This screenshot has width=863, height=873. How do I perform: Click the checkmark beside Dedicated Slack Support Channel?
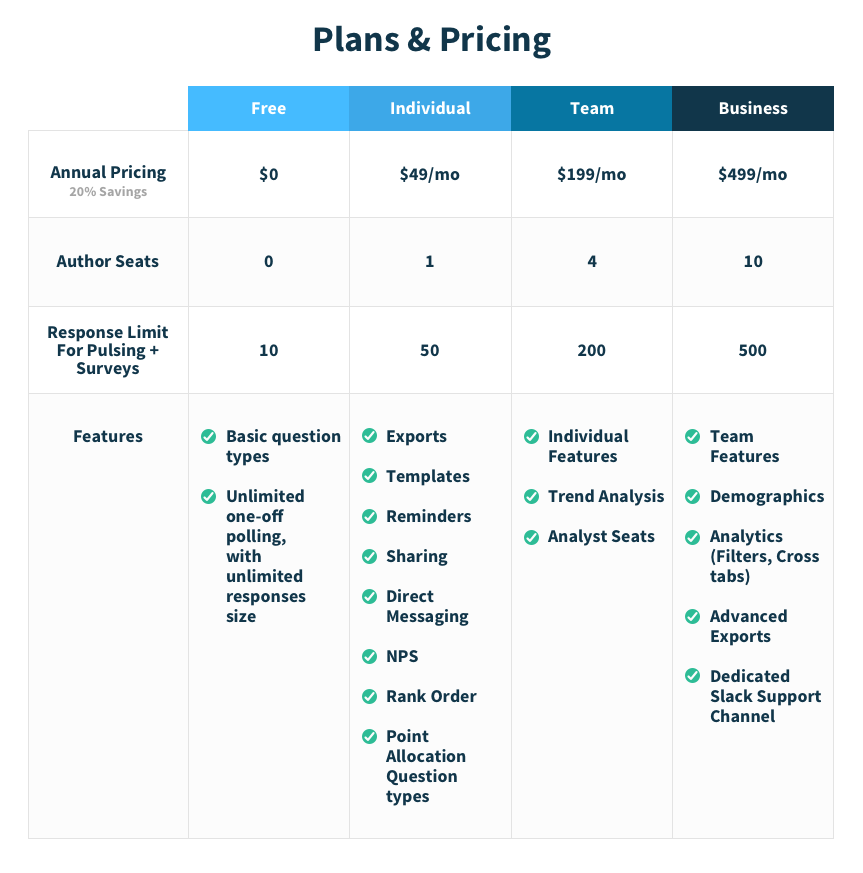pyautogui.click(x=693, y=676)
